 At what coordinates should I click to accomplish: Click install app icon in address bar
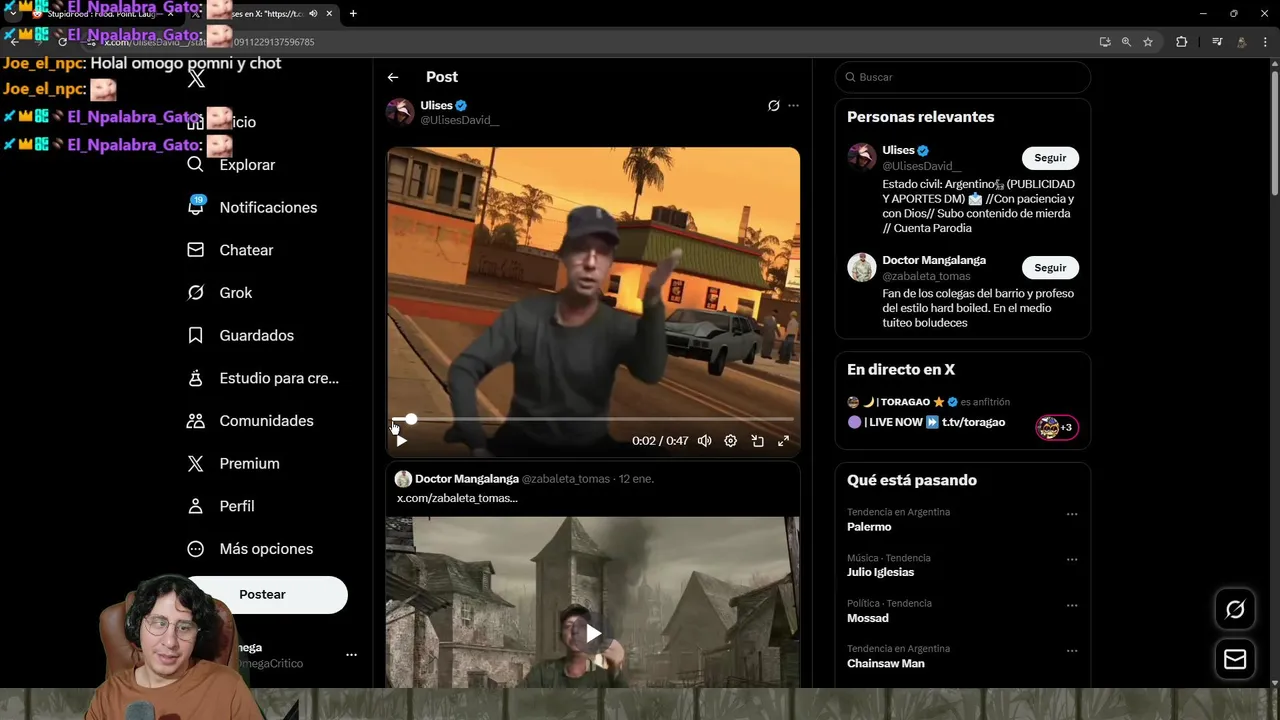pos(1105,42)
